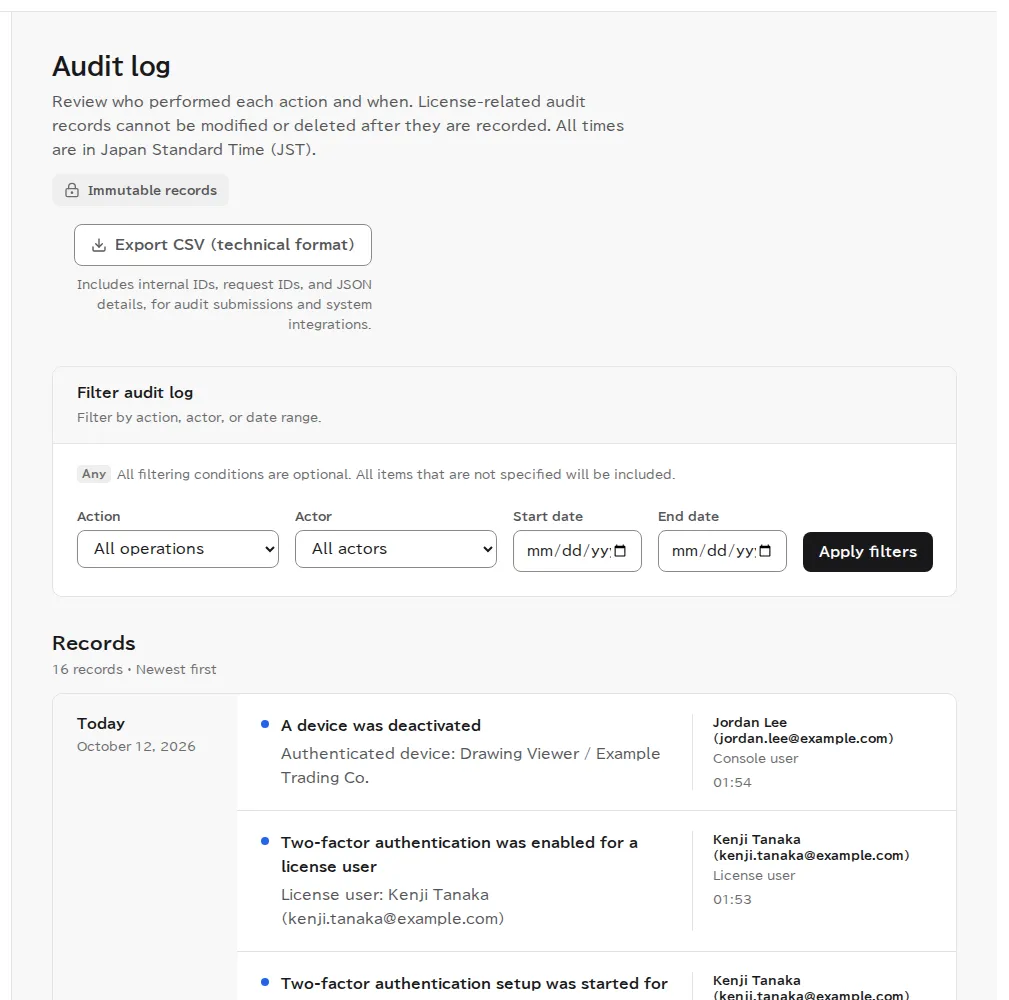Viewport: 1009px width, 1000px height.
Task: Click the Immutable records badge
Action: click(x=140, y=190)
